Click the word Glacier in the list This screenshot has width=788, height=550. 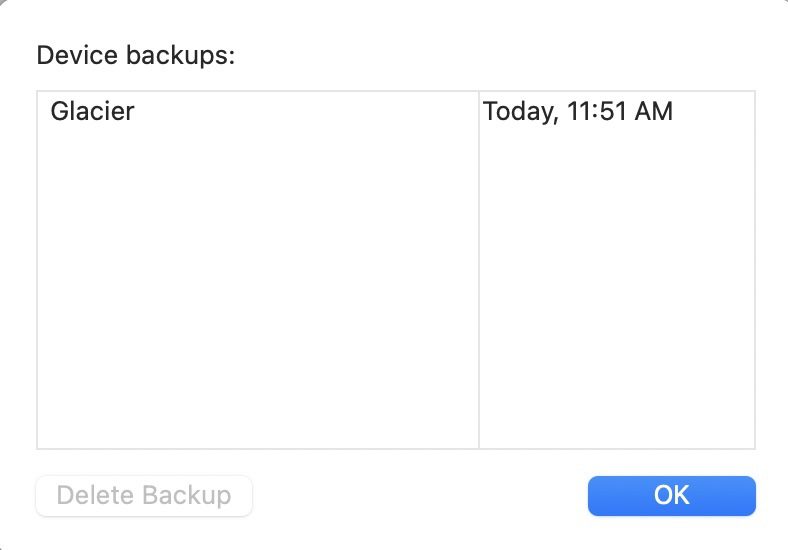[92, 111]
